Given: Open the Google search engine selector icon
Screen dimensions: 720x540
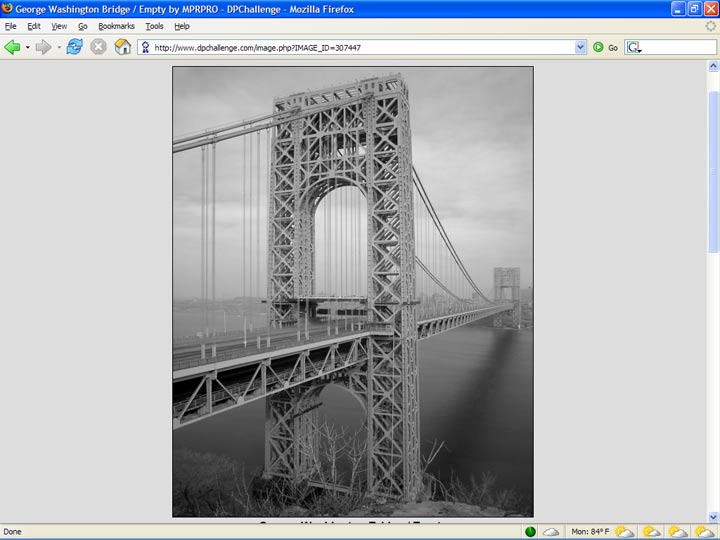Looking at the screenshot, I should (634, 47).
